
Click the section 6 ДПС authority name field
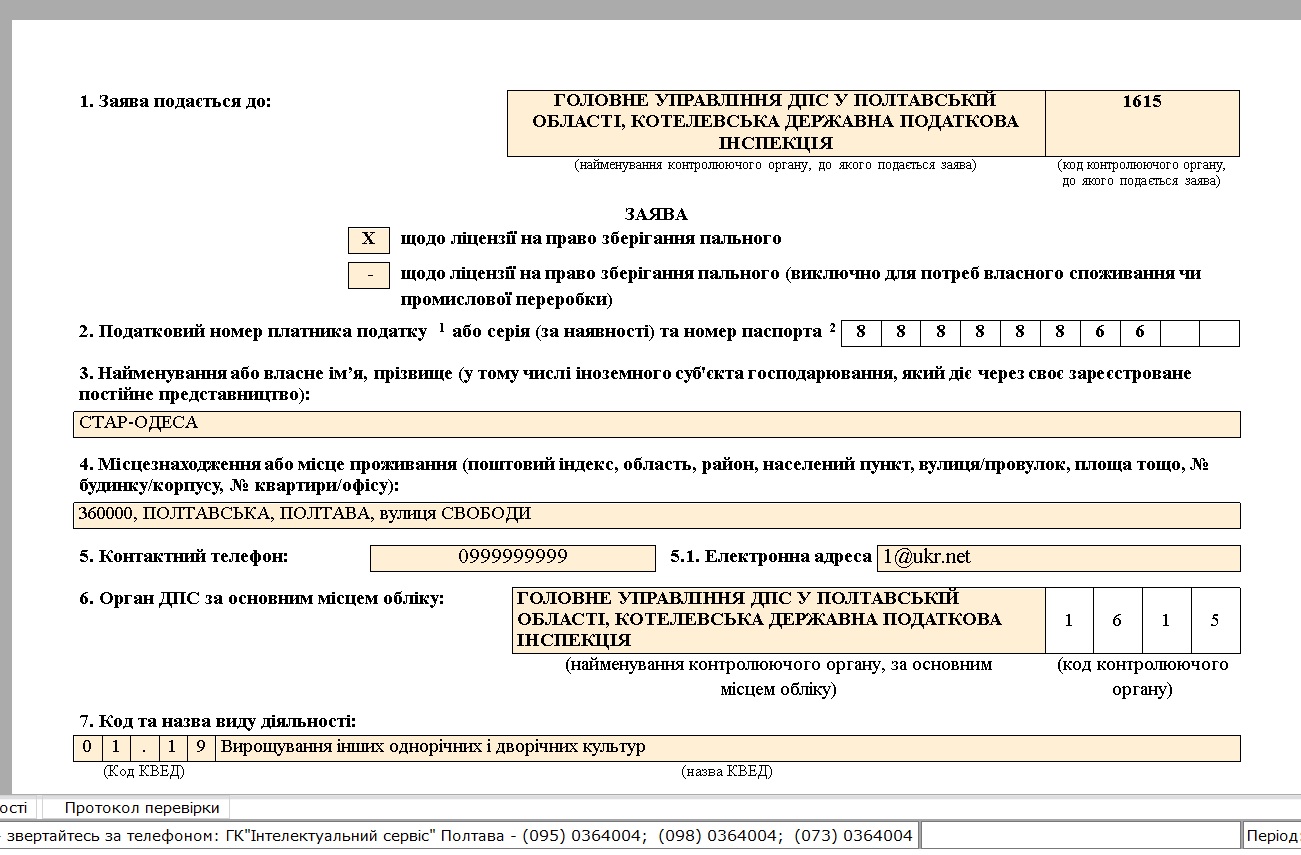[x=776, y=620]
